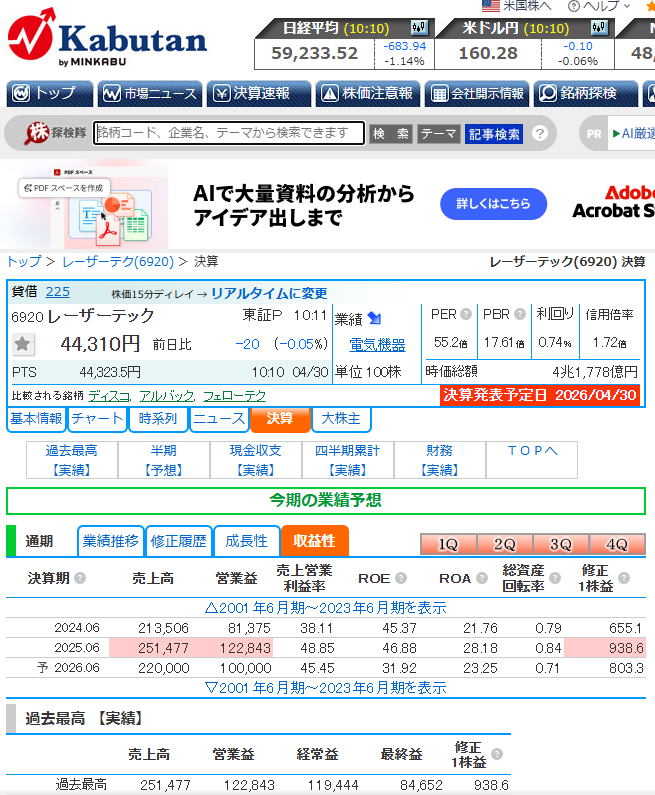The height and width of the screenshot is (795, 655).
Task: Click the 記事検索 button
Action: click(x=494, y=133)
